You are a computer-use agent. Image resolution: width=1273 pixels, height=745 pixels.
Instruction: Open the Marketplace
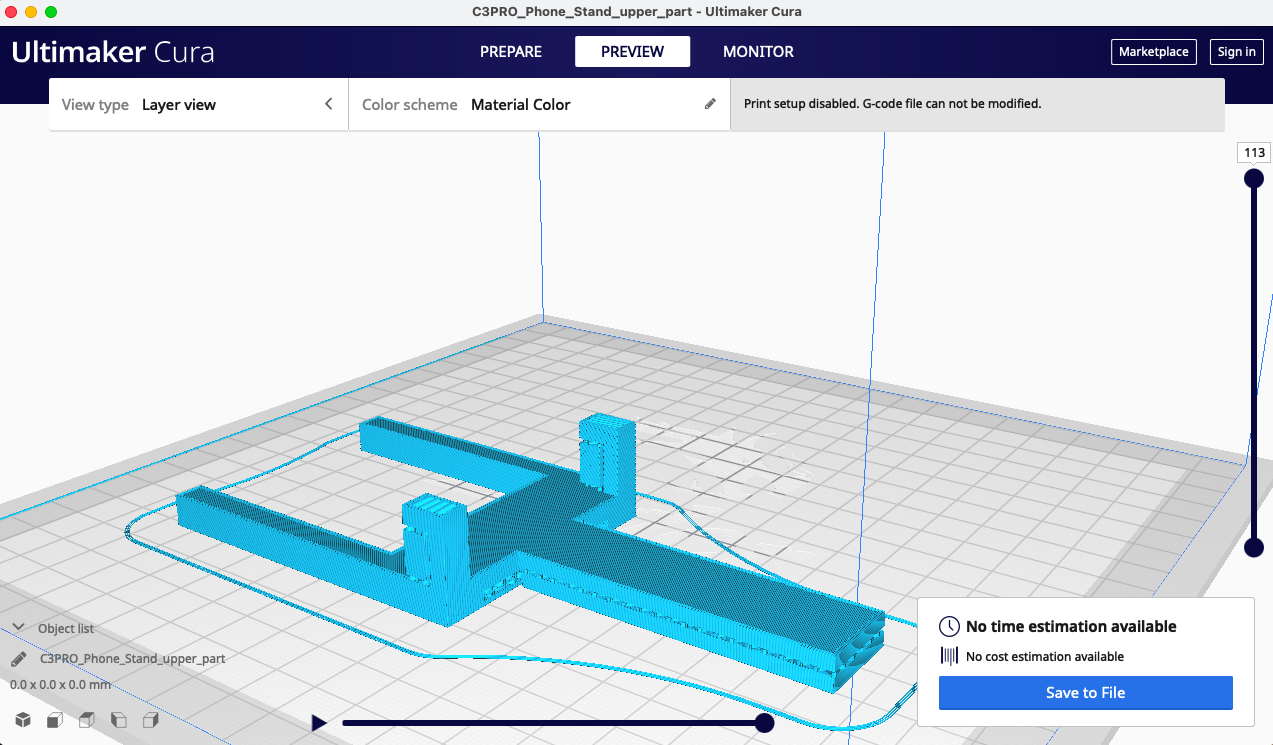pos(1154,52)
